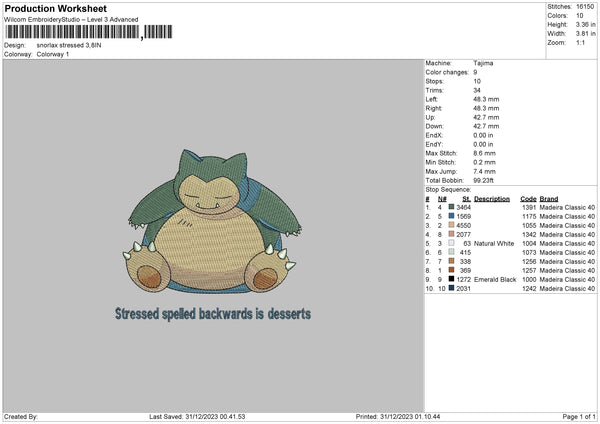The height and width of the screenshot is (424, 600).
Task: Click the Stitches value 16150
Action: [585, 7]
